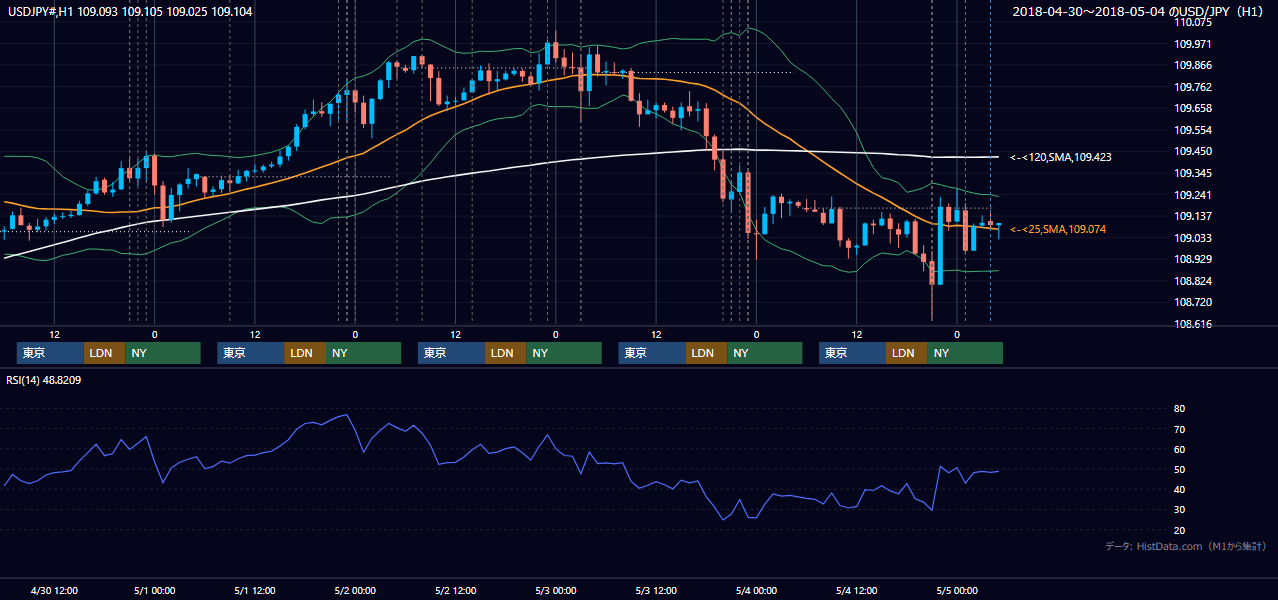Select the 120,SMA,109.423 line label
This screenshot has height=600, width=1278.
1060,157
